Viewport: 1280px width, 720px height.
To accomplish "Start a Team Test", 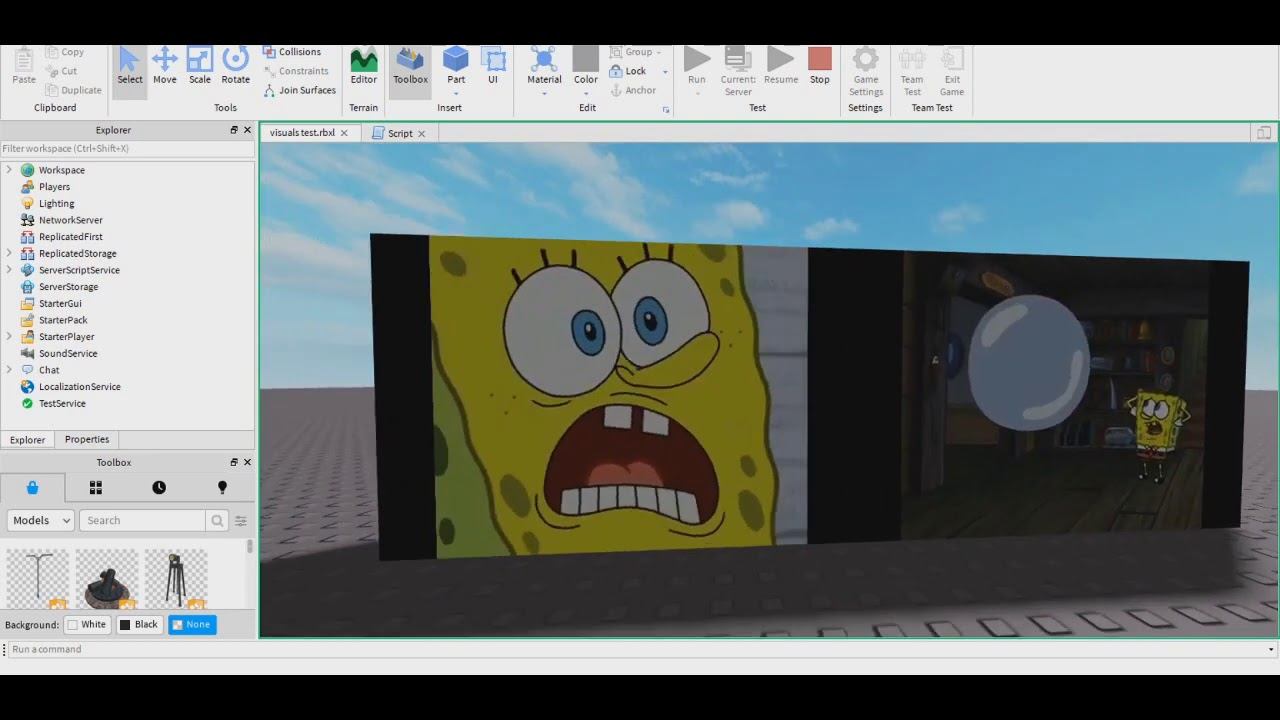I will click(x=912, y=71).
